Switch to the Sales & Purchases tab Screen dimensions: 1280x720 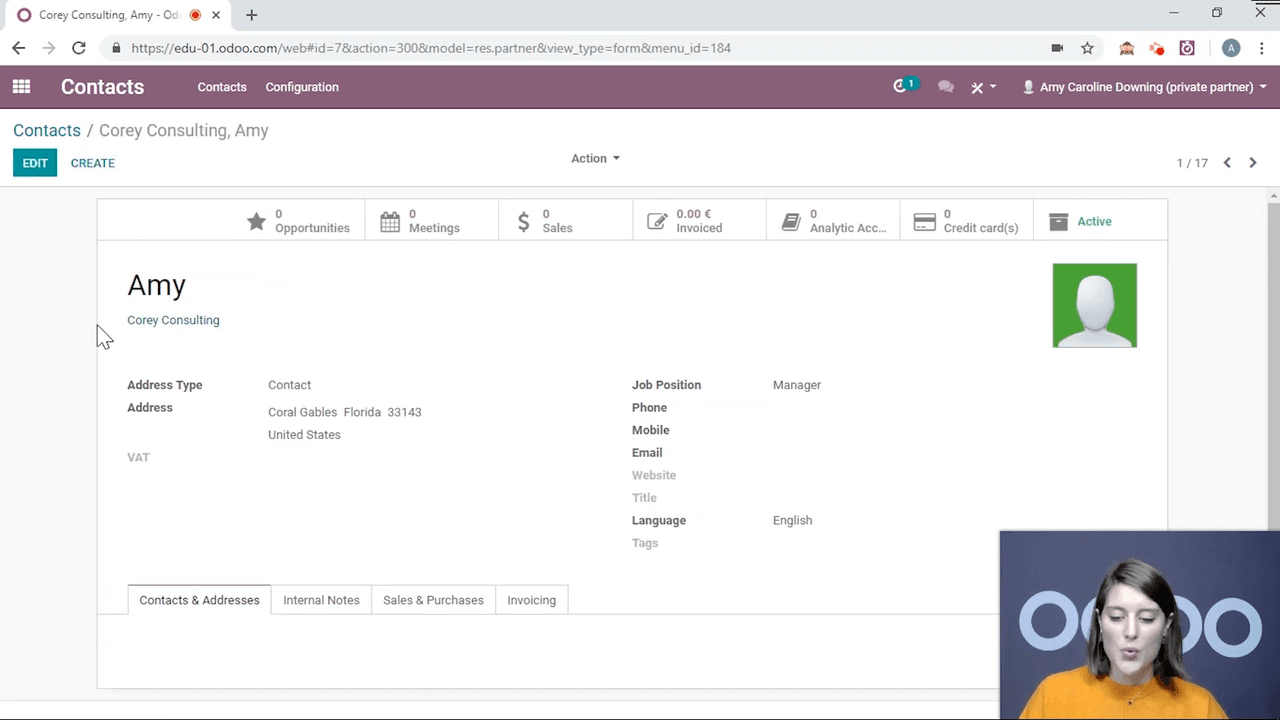click(x=433, y=600)
